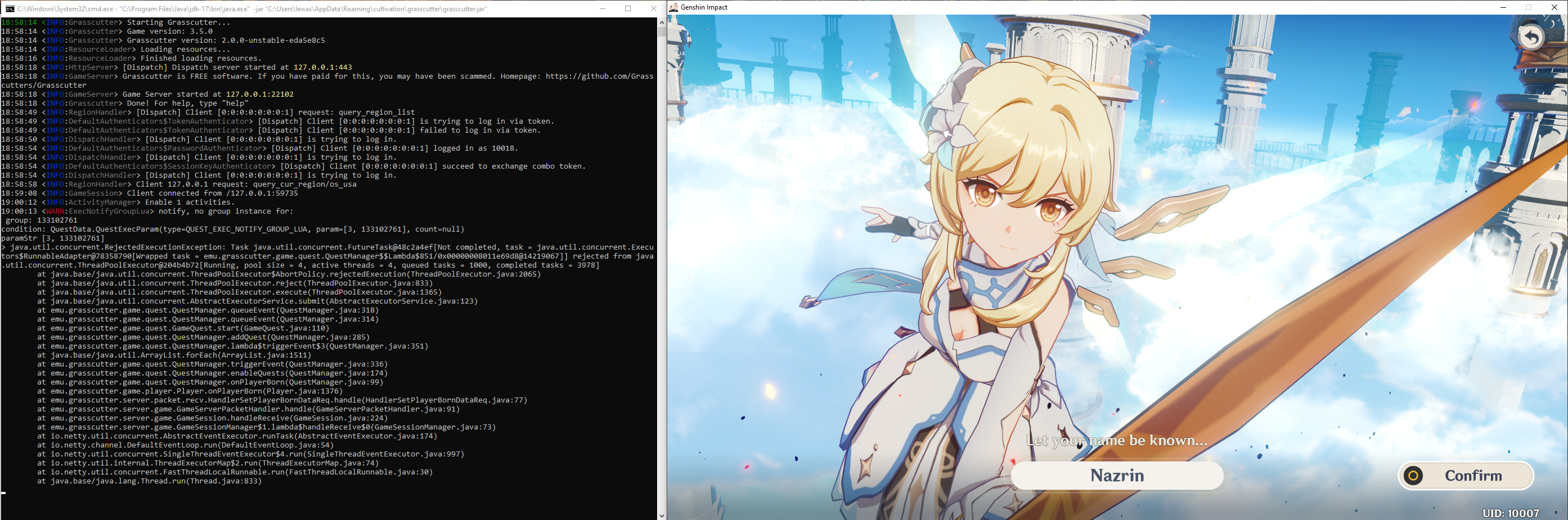This screenshot has height=520, width=1568.
Task: Click the "group: 133102761" console line
Action: tap(42, 220)
